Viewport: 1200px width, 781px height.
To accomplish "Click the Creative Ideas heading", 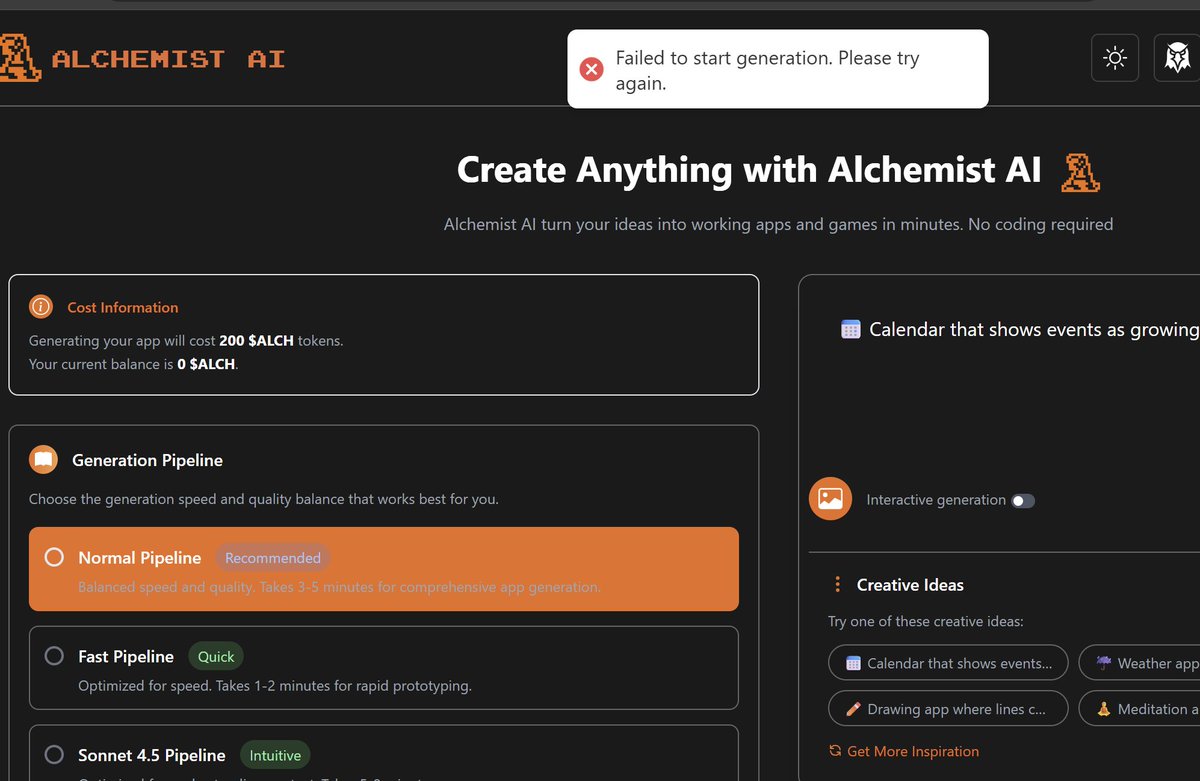I will coord(910,585).
